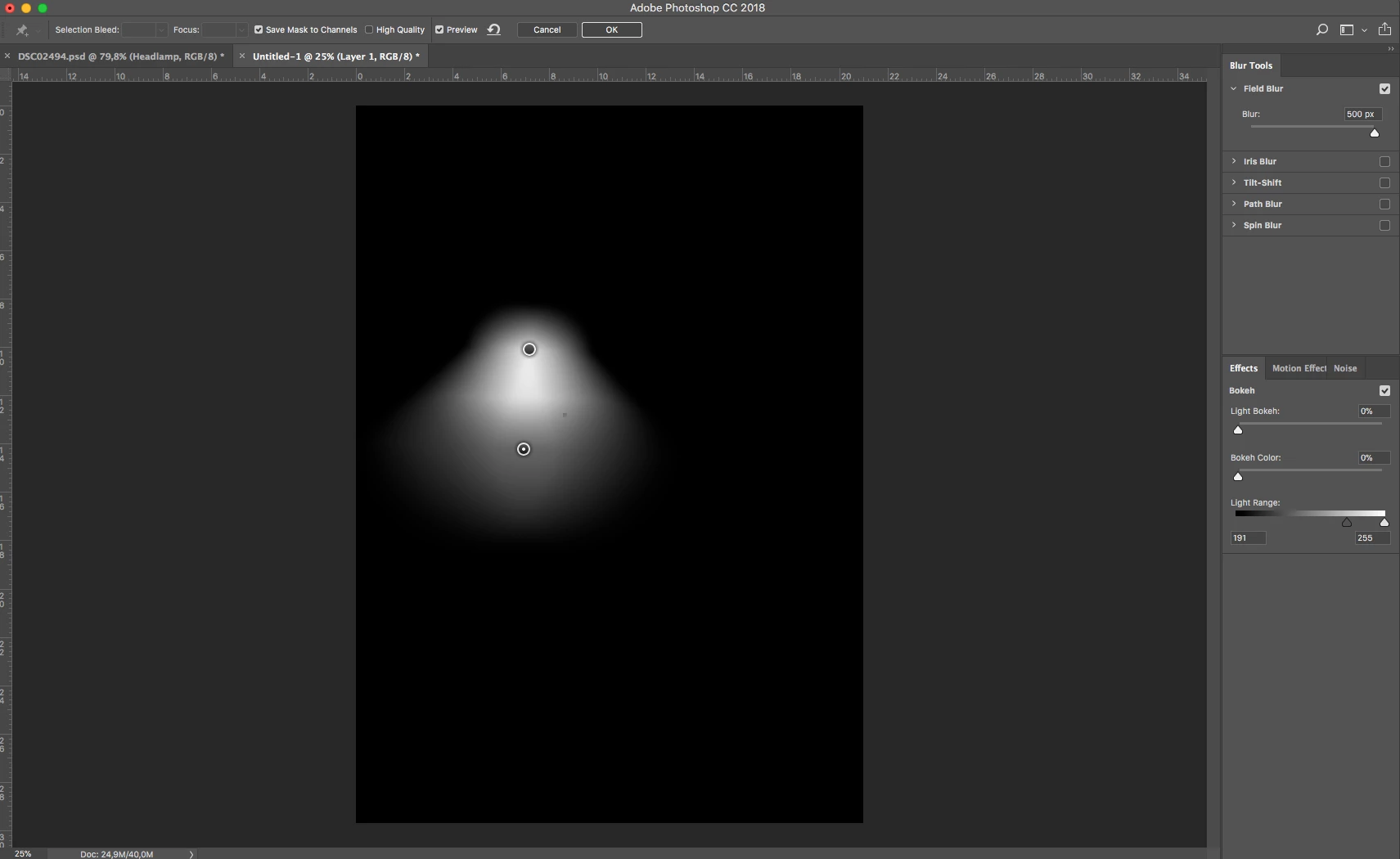Click the reset/remove all pins icon
This screenshot has width=1400, height=859.
tap(493, 29)
